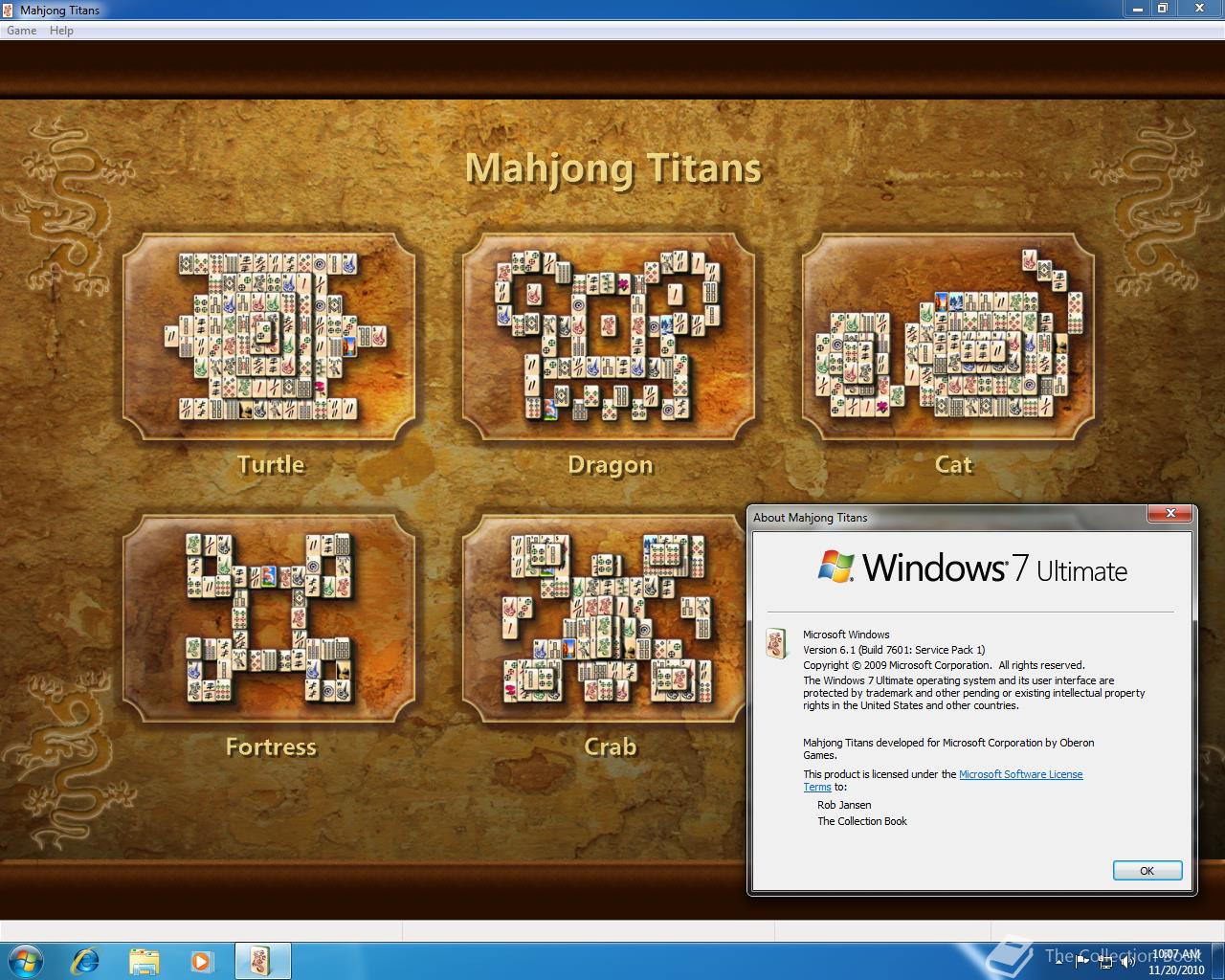This screenshot has width=1225, height=980.
Task: Click the Turtle layout label
Action: (271, 465)
